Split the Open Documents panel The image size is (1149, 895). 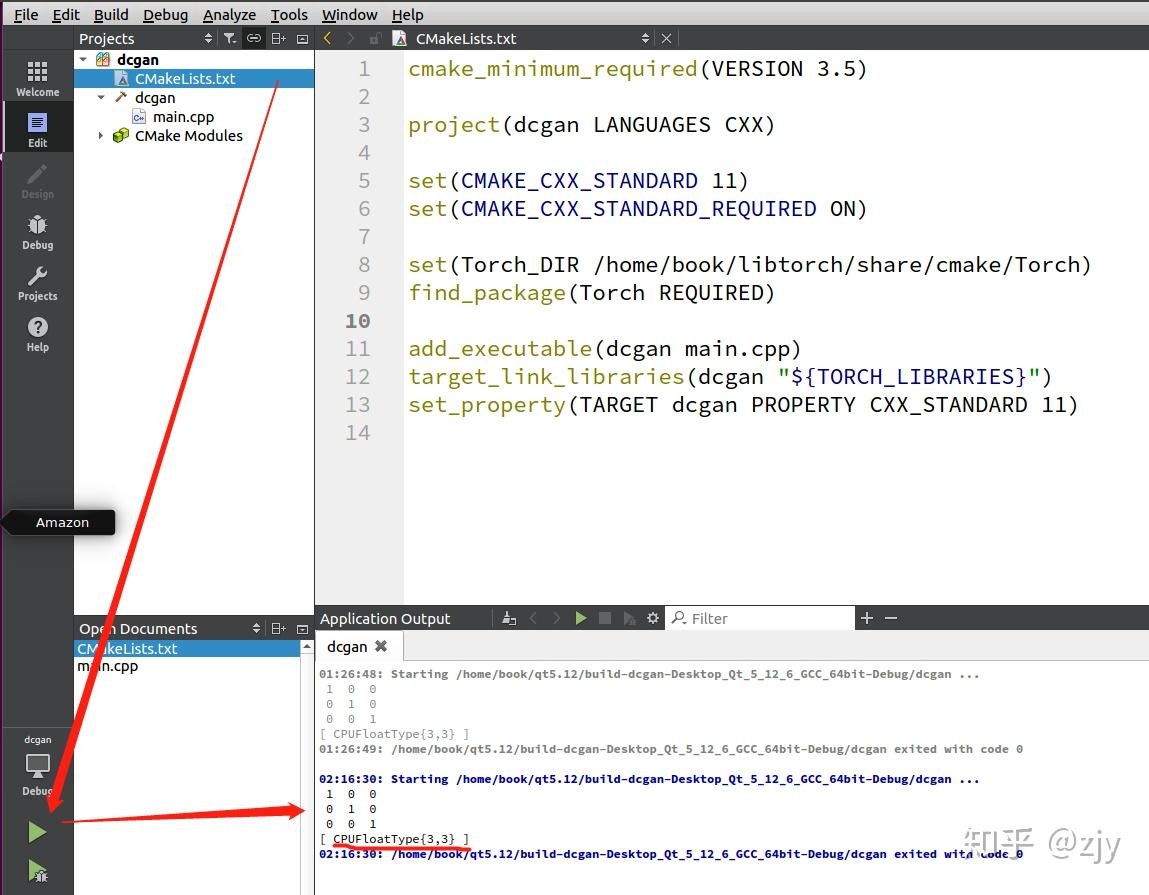click(278, 628)
